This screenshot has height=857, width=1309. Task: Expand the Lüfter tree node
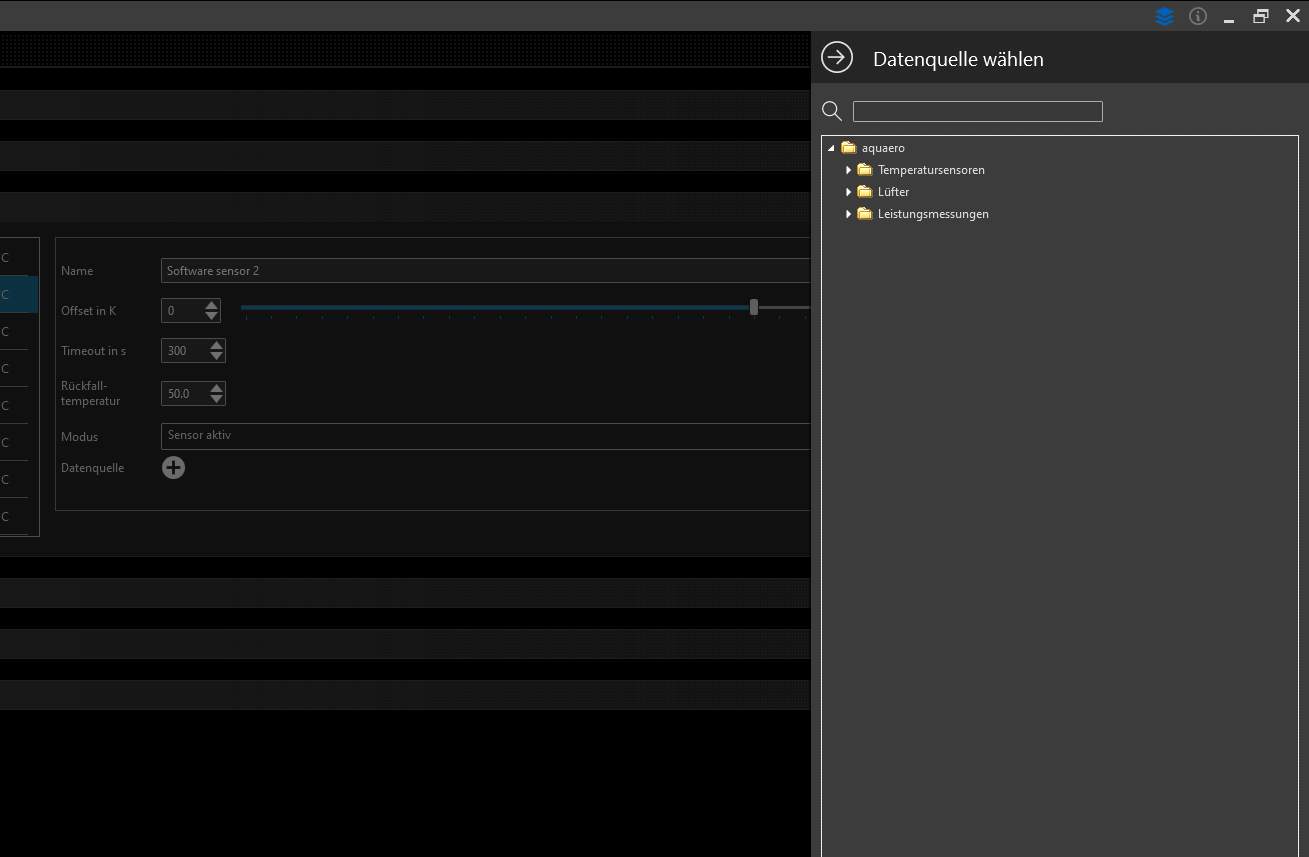pyautogui.click(x=848, y=192)
